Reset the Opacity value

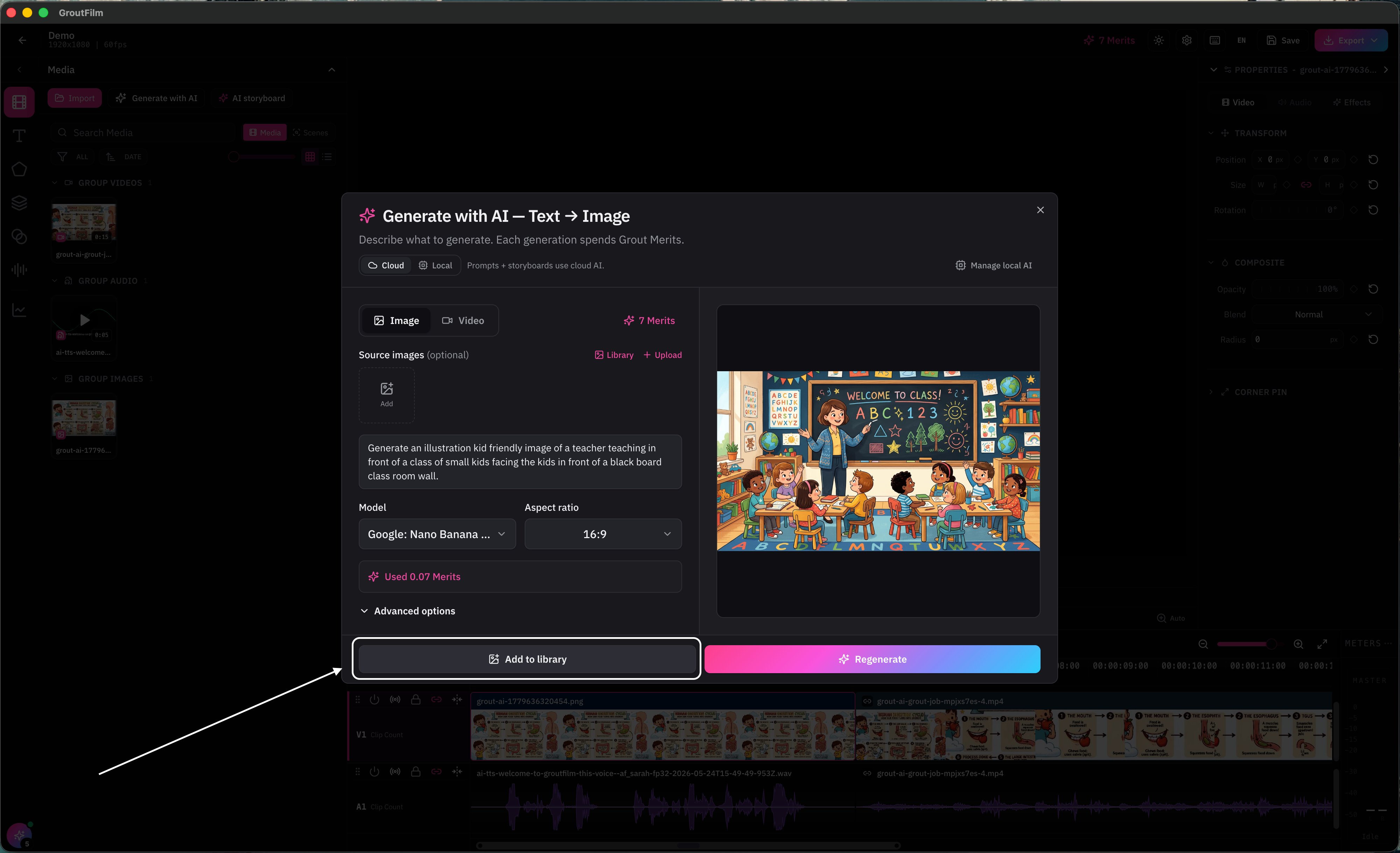tap(1373, 289)
